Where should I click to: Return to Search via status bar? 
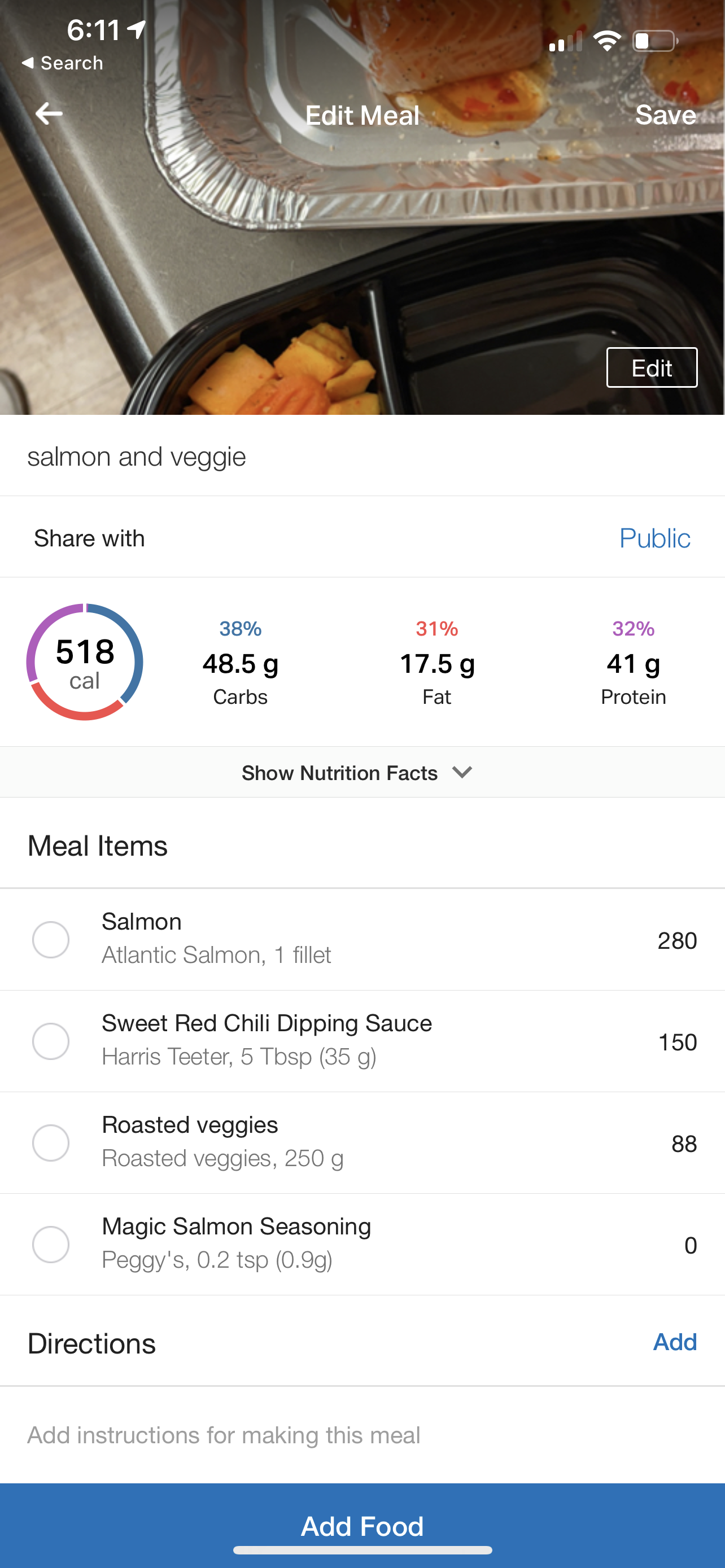[x=62, y=63]
